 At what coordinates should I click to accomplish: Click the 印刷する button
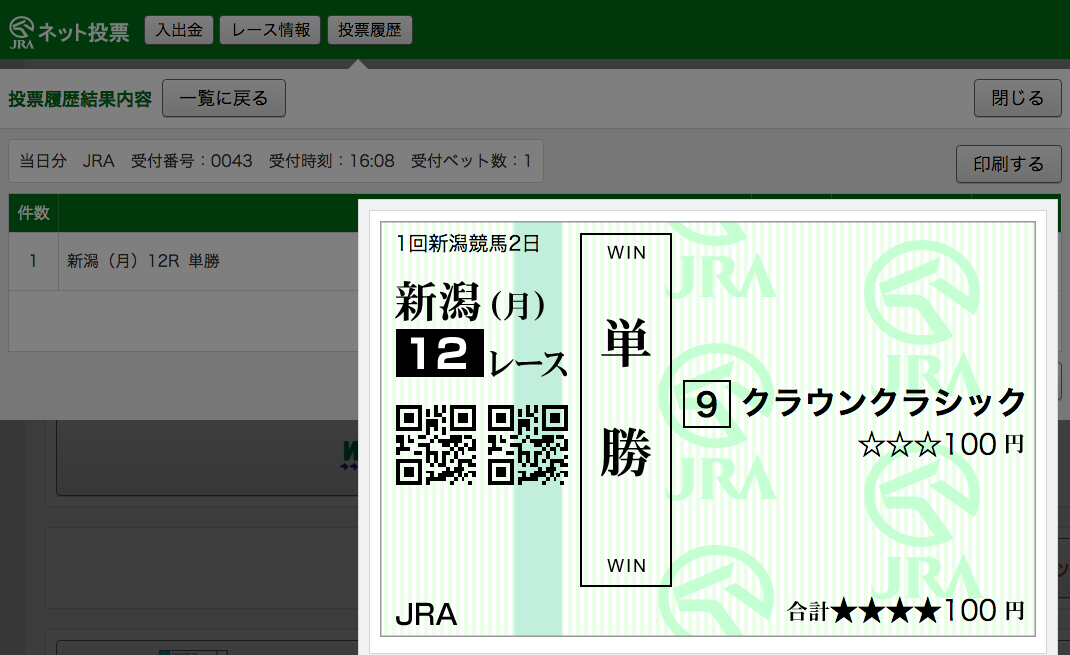click(1009, 164)
